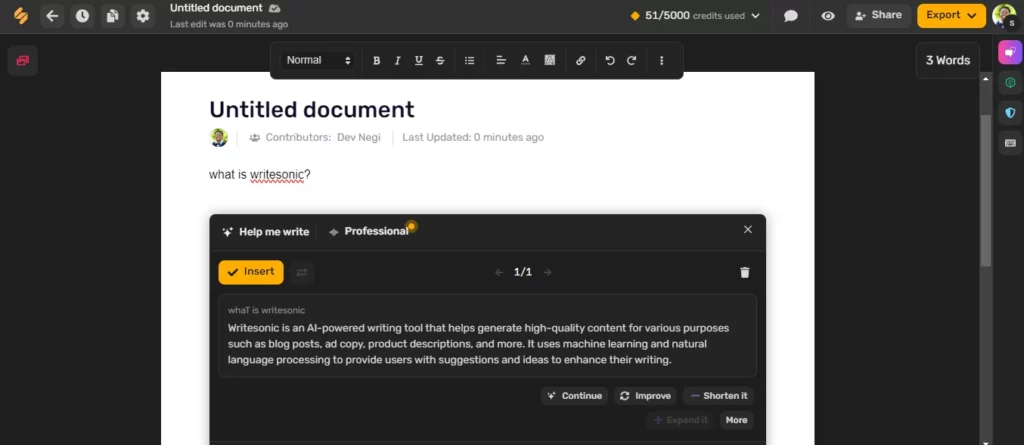Click the Improve button
Screen dimensions: 1024x445
click(x=645, y=396)
